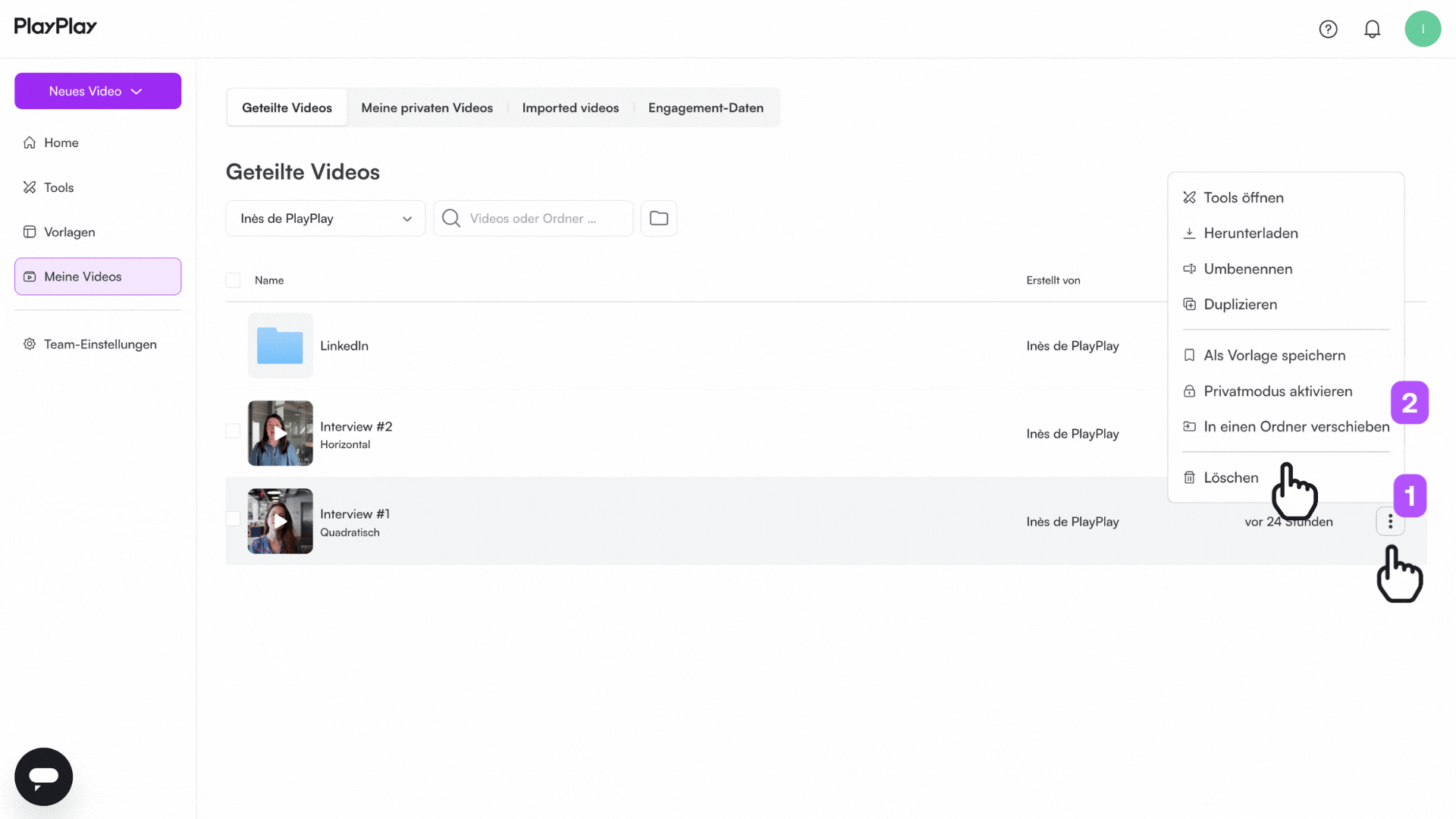Screen dimensions: 1456x819
Task: Click the bookmark icon beside Als Vorlage speichern
Action: tap(1189, 356)
